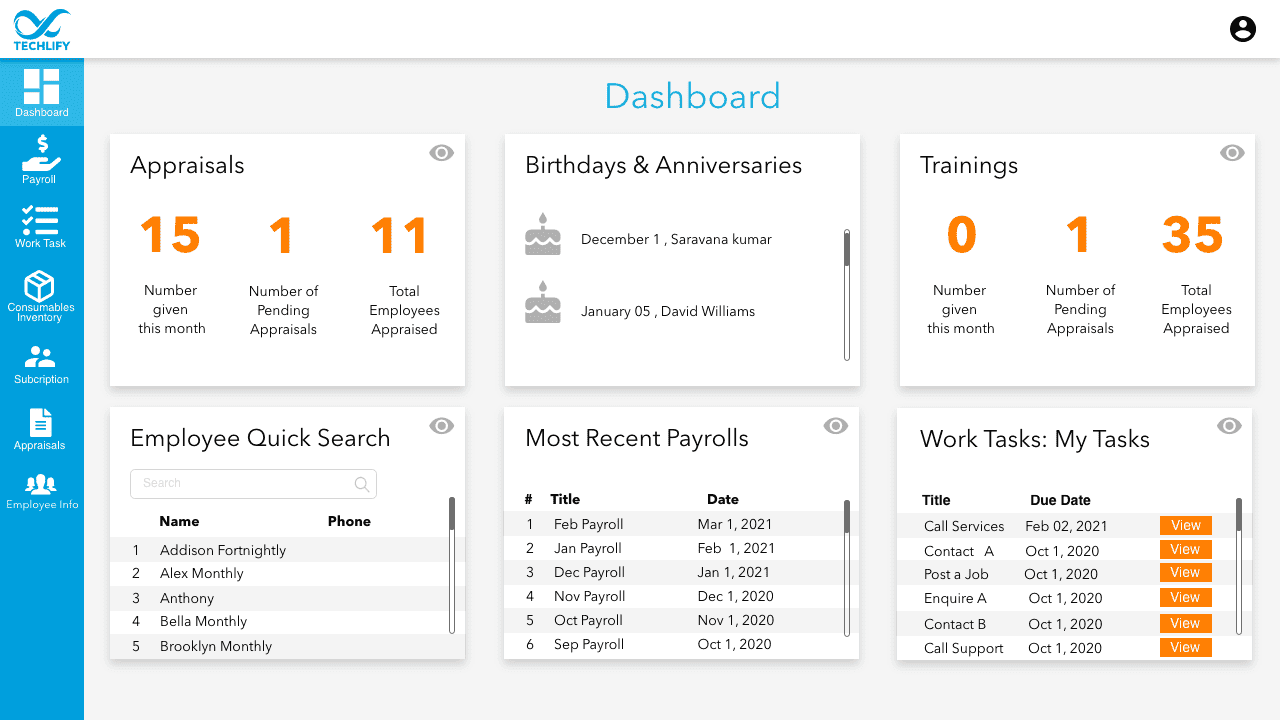The height and width of the screenshot is (720, 1280).
Task: Click the Name column header
Action: point(179,521)
